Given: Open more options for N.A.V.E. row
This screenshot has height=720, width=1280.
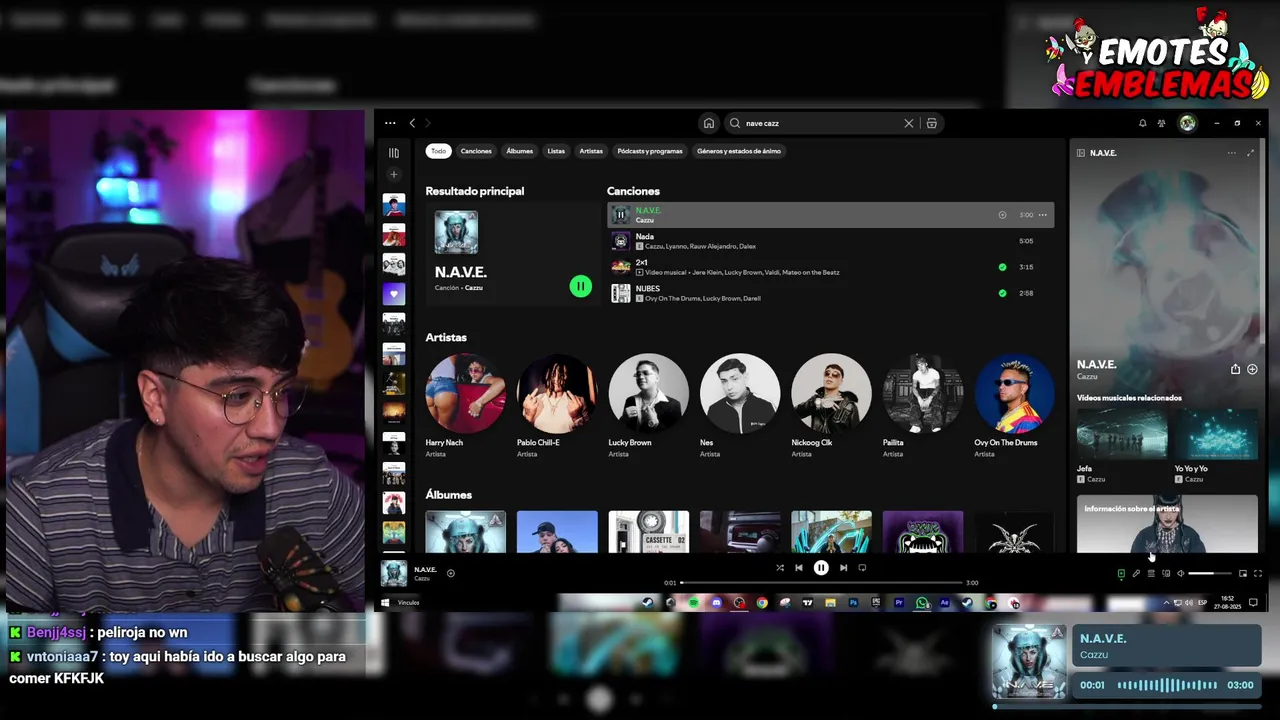Looking at the screenshot, I should (1043, 215).
